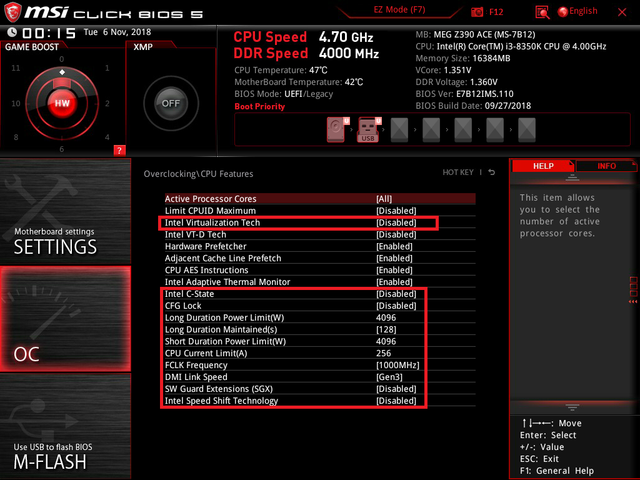Select the Active Processor Cores setting
The width and height of the screenshot is (640, 480).
tap(320, 199)
